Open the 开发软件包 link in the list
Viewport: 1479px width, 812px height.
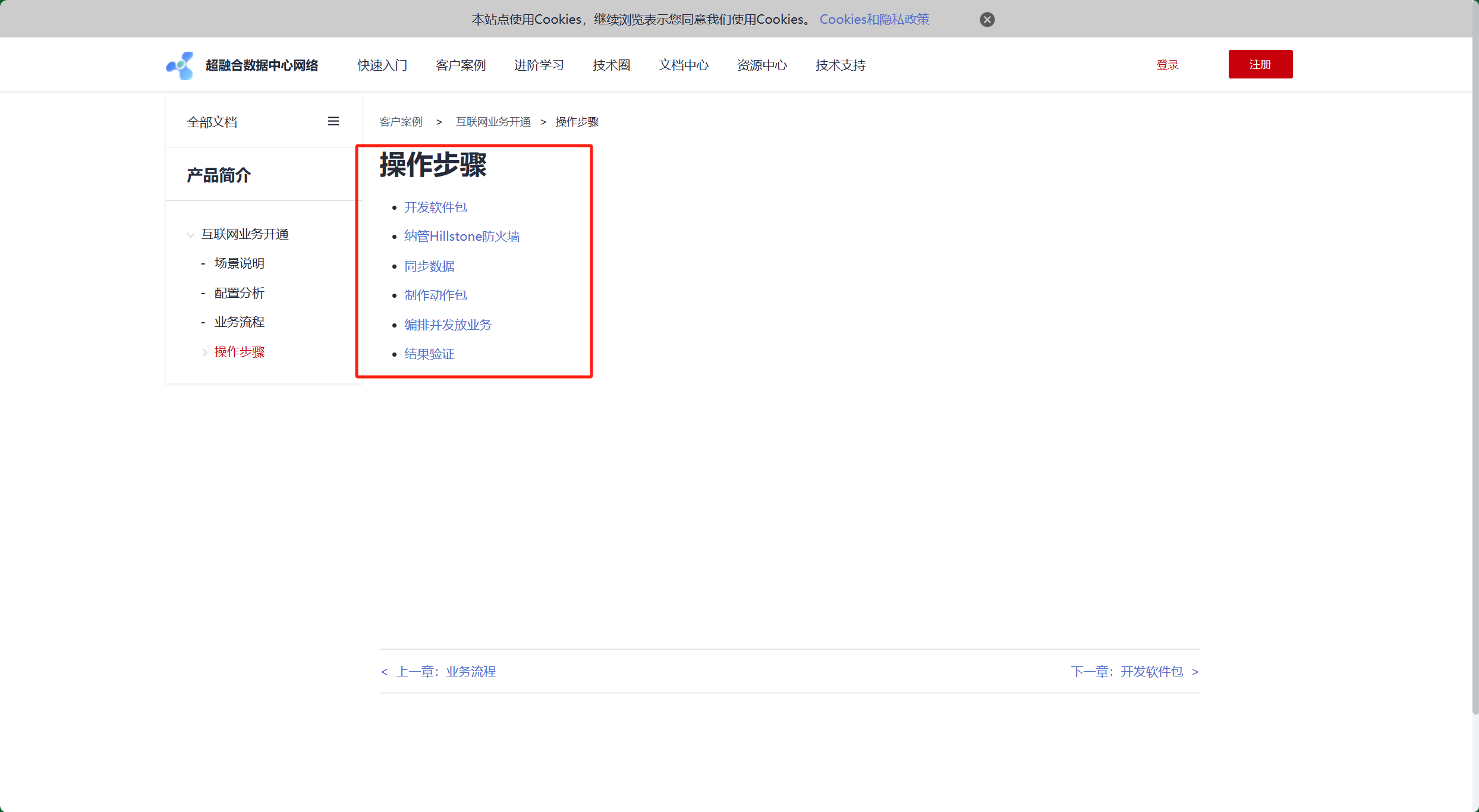coord(436,207)
